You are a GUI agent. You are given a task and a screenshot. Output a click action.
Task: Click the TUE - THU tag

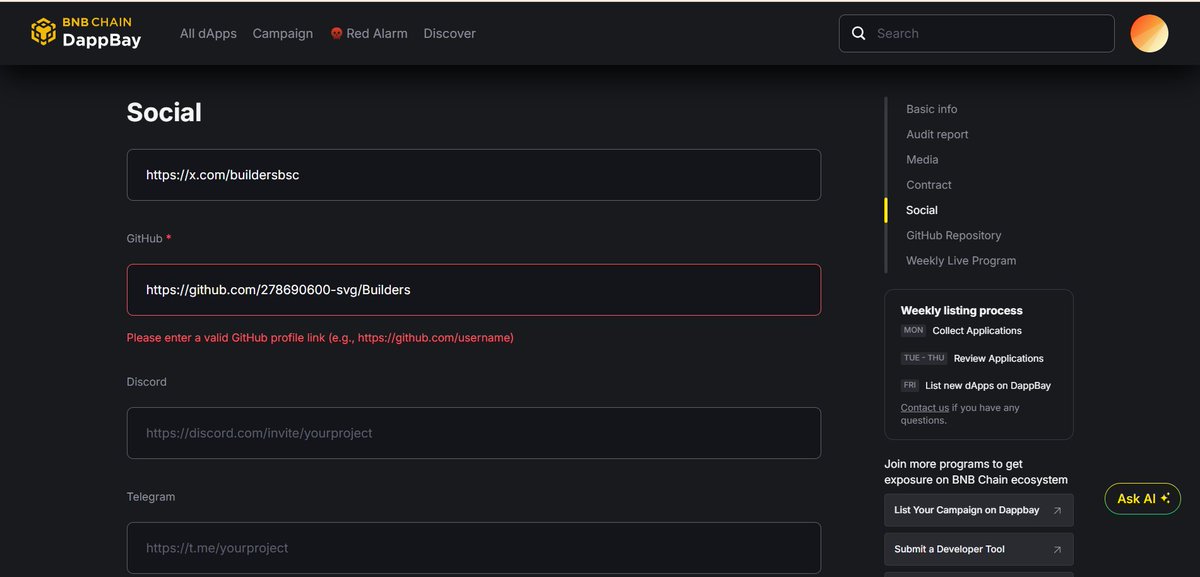pos(924,358)
